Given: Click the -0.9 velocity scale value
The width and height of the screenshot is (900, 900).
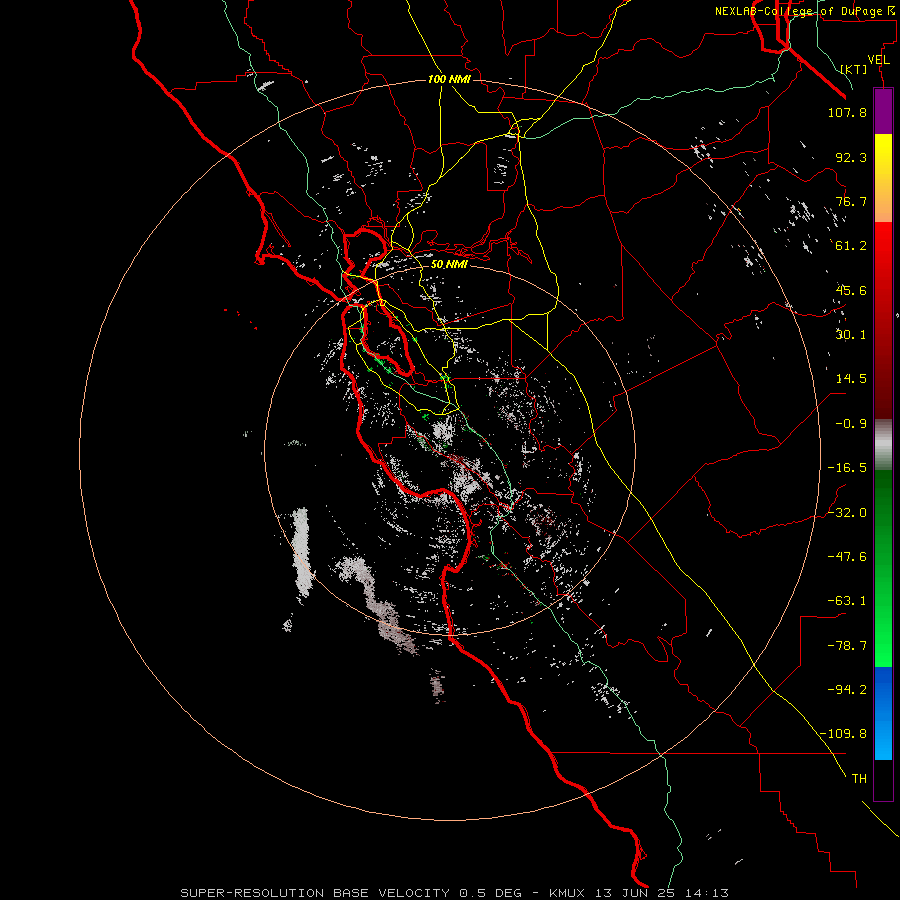Looking at the screenshot, I should coord(851,424).
